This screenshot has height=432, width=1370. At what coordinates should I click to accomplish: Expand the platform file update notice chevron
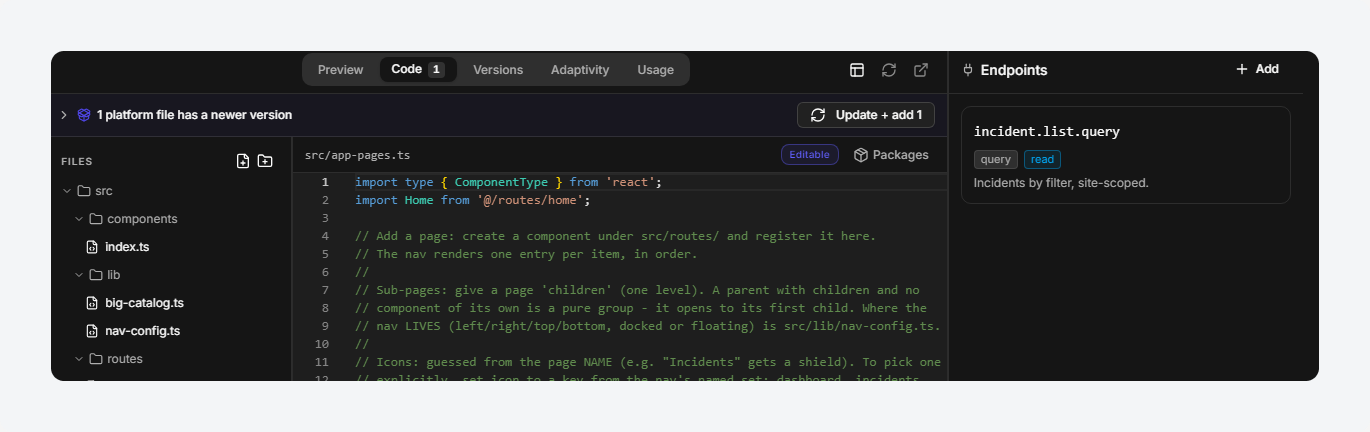(64, 115)
